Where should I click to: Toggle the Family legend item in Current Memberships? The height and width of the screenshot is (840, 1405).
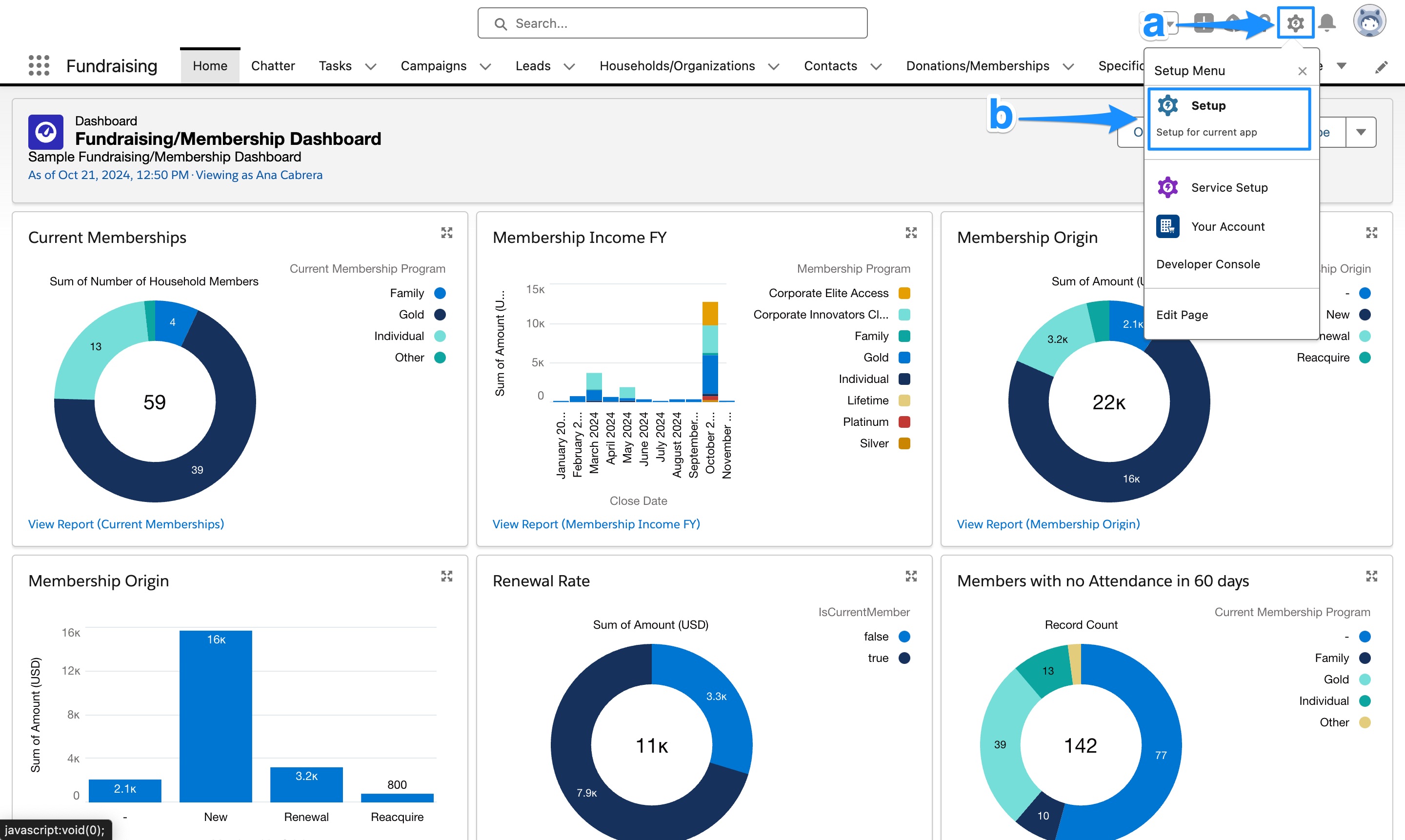coord(407,293)
